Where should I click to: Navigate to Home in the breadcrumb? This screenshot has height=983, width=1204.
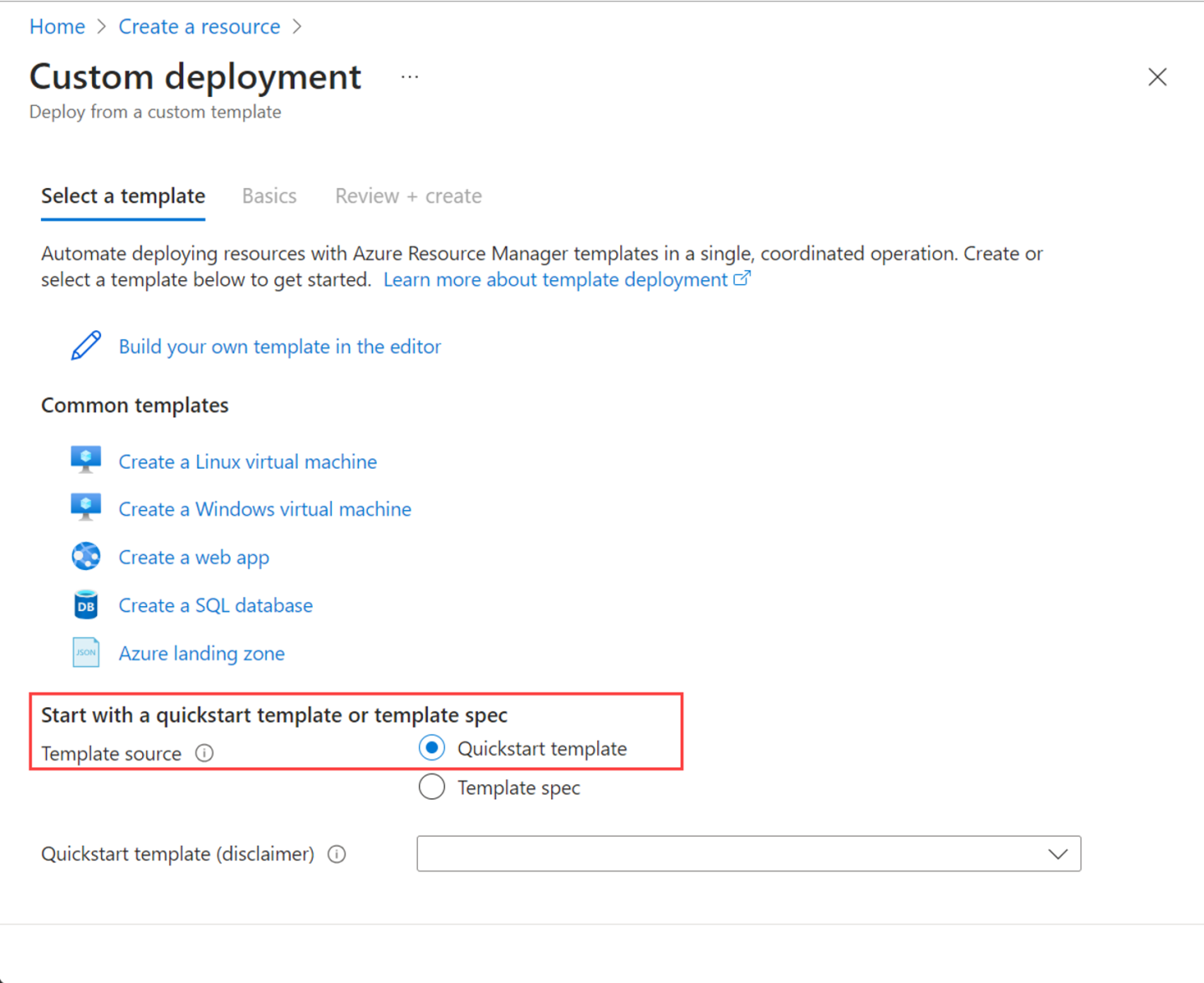tap(57, 27)
